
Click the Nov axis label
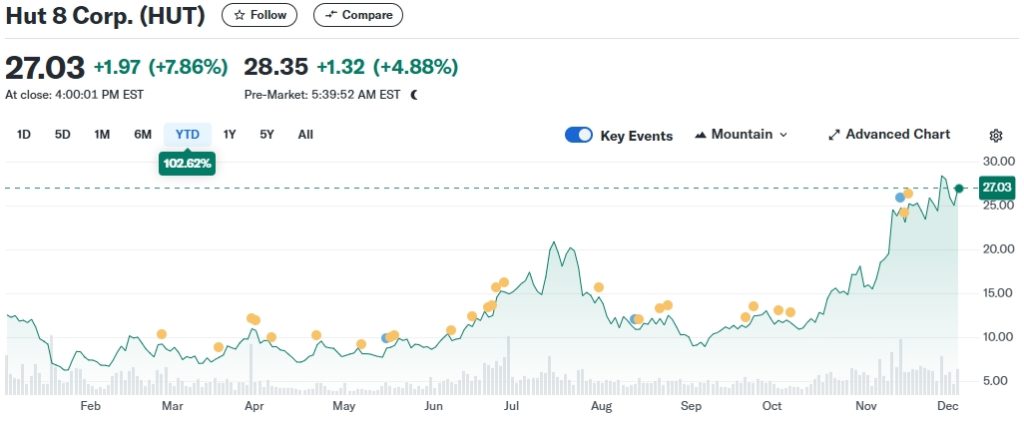pos(866,406)
